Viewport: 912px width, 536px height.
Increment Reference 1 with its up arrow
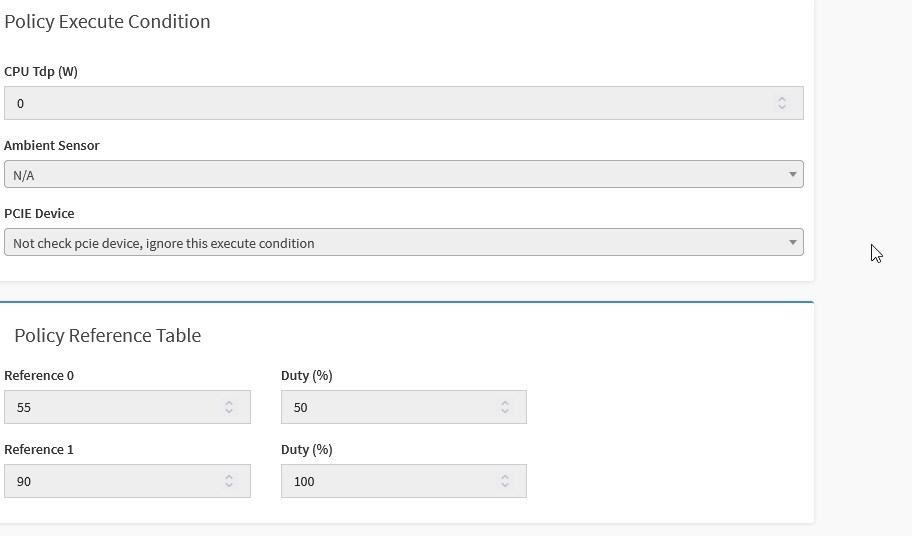[x=229, y=477]
